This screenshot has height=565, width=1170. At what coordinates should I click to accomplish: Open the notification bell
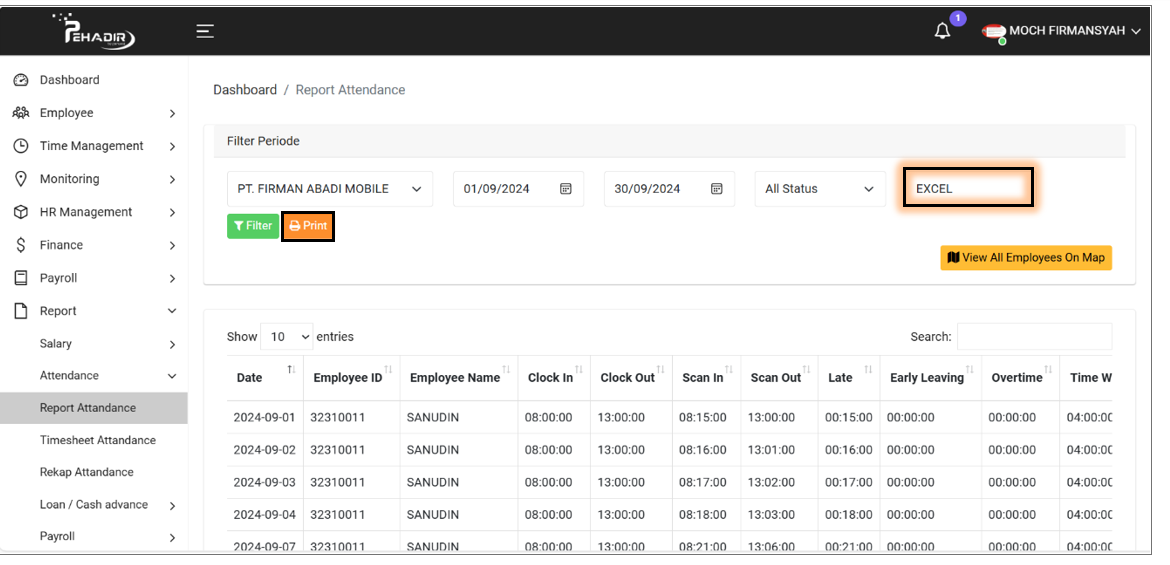(942, 31)
